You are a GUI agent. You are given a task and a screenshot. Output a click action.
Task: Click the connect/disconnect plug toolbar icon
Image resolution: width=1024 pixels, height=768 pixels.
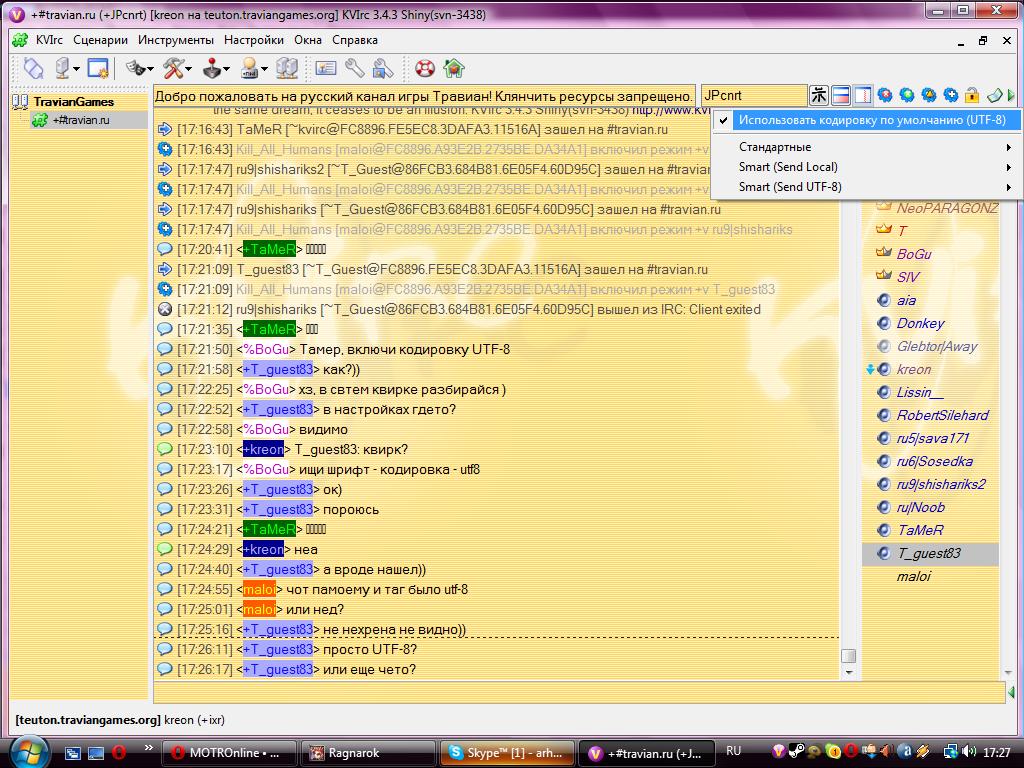point(33,68)
